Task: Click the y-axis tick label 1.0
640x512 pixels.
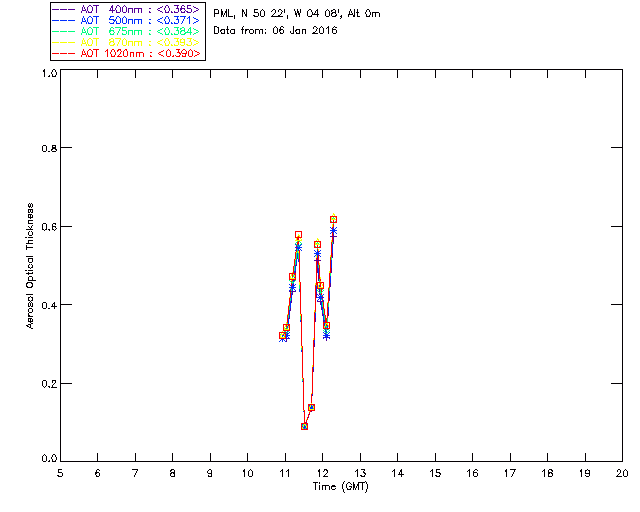Action: click(x=49, y=73)
